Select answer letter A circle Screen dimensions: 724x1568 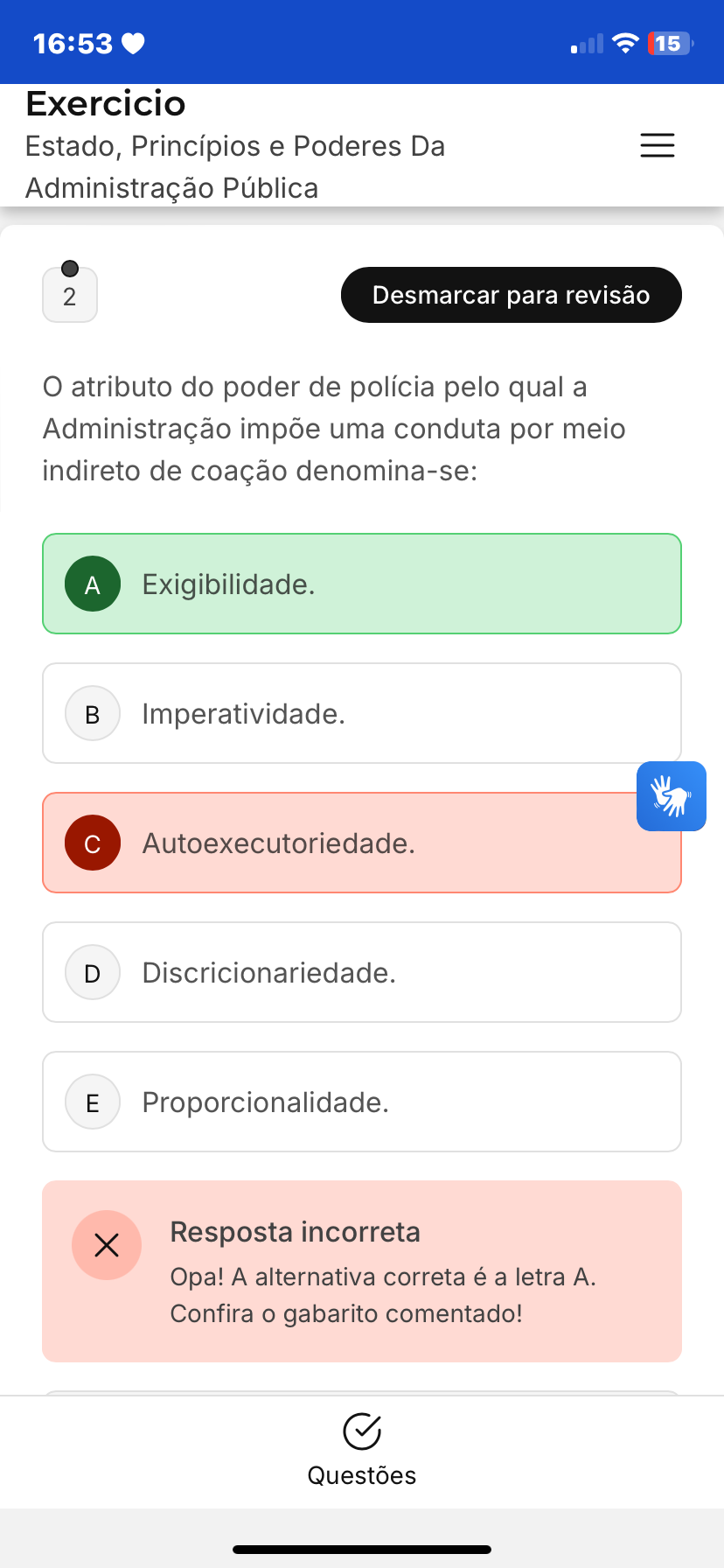(x=93, y=584)
